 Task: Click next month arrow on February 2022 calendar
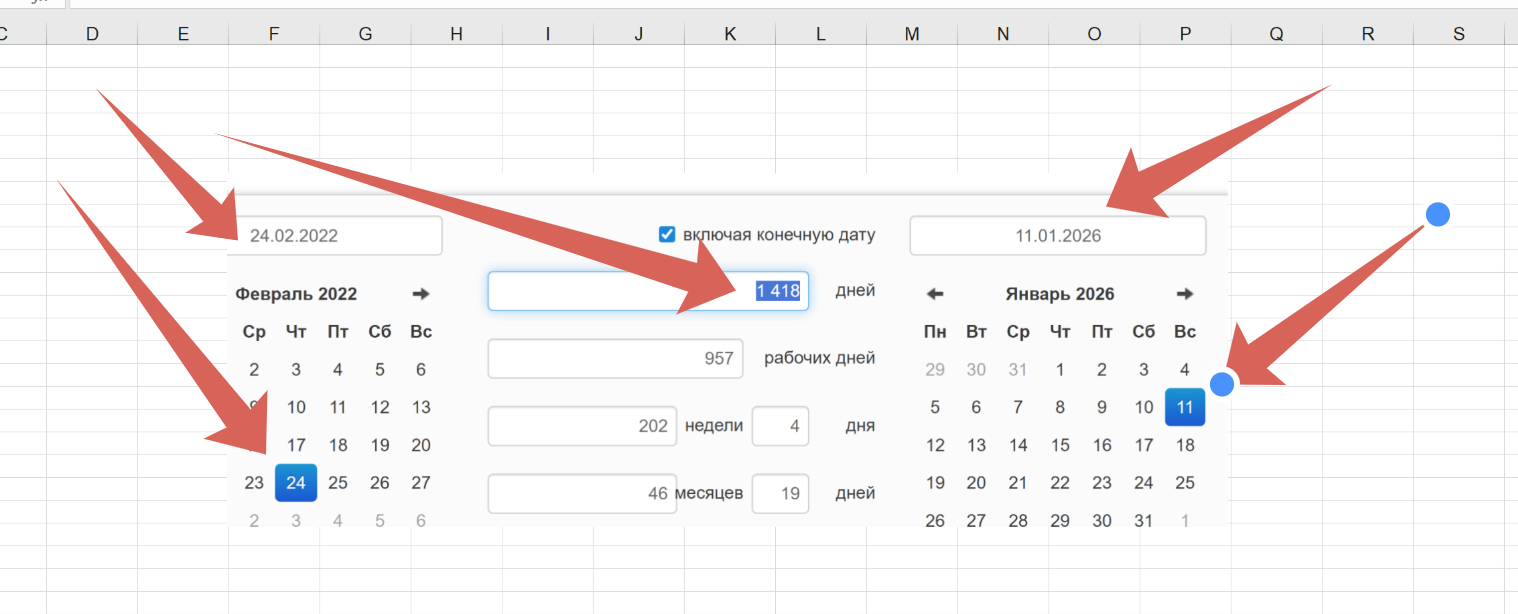pyautogui.click(x=421, y=294)
